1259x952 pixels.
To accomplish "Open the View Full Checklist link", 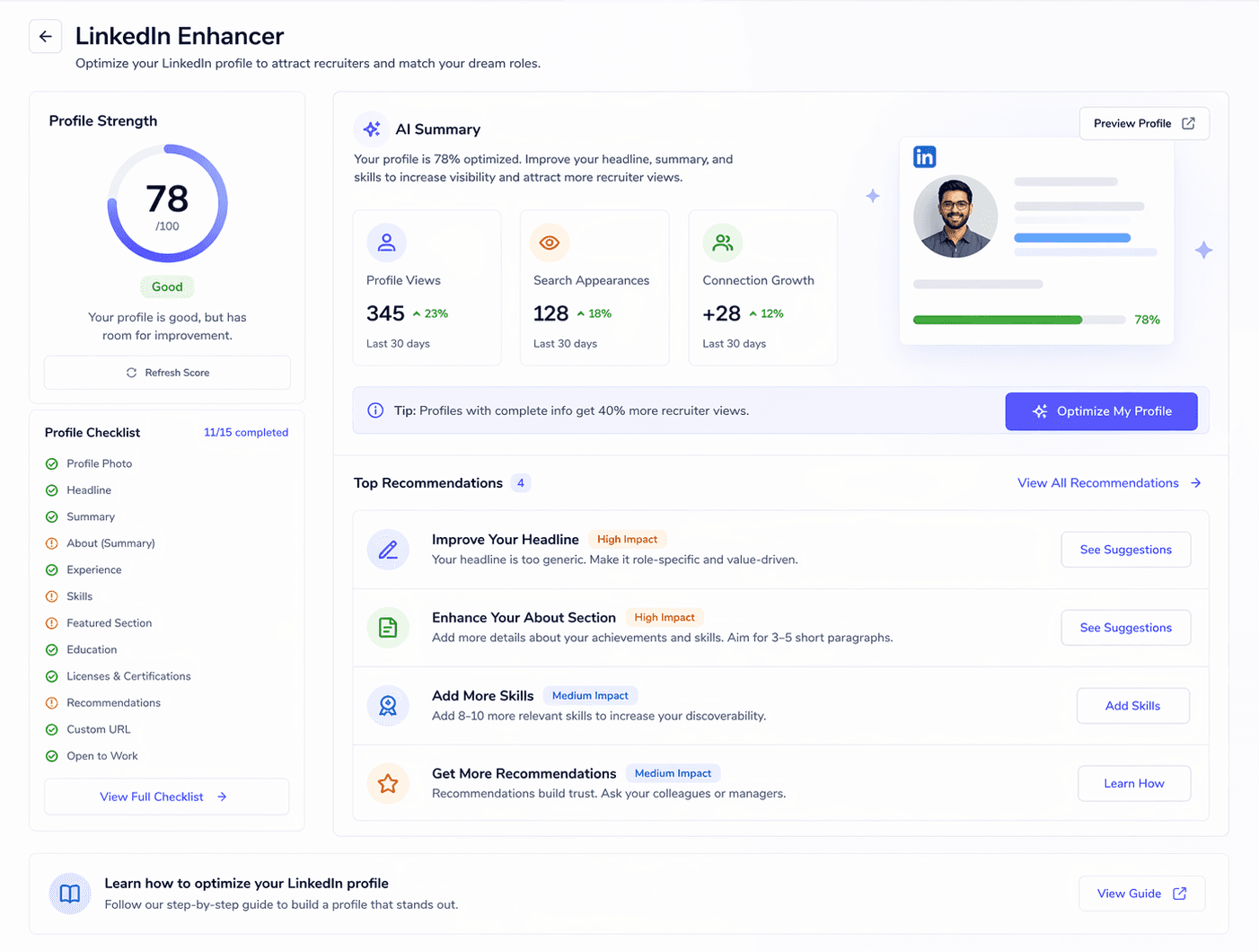I will pos(167,797).
